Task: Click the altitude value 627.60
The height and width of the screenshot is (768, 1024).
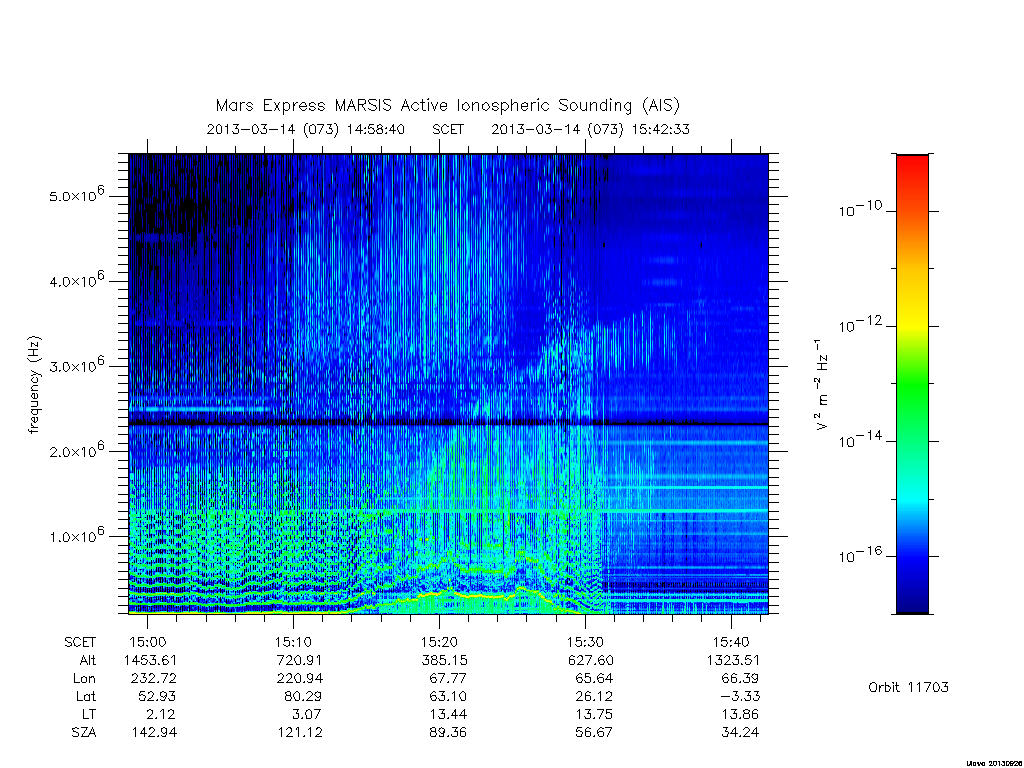Action: 590,660
